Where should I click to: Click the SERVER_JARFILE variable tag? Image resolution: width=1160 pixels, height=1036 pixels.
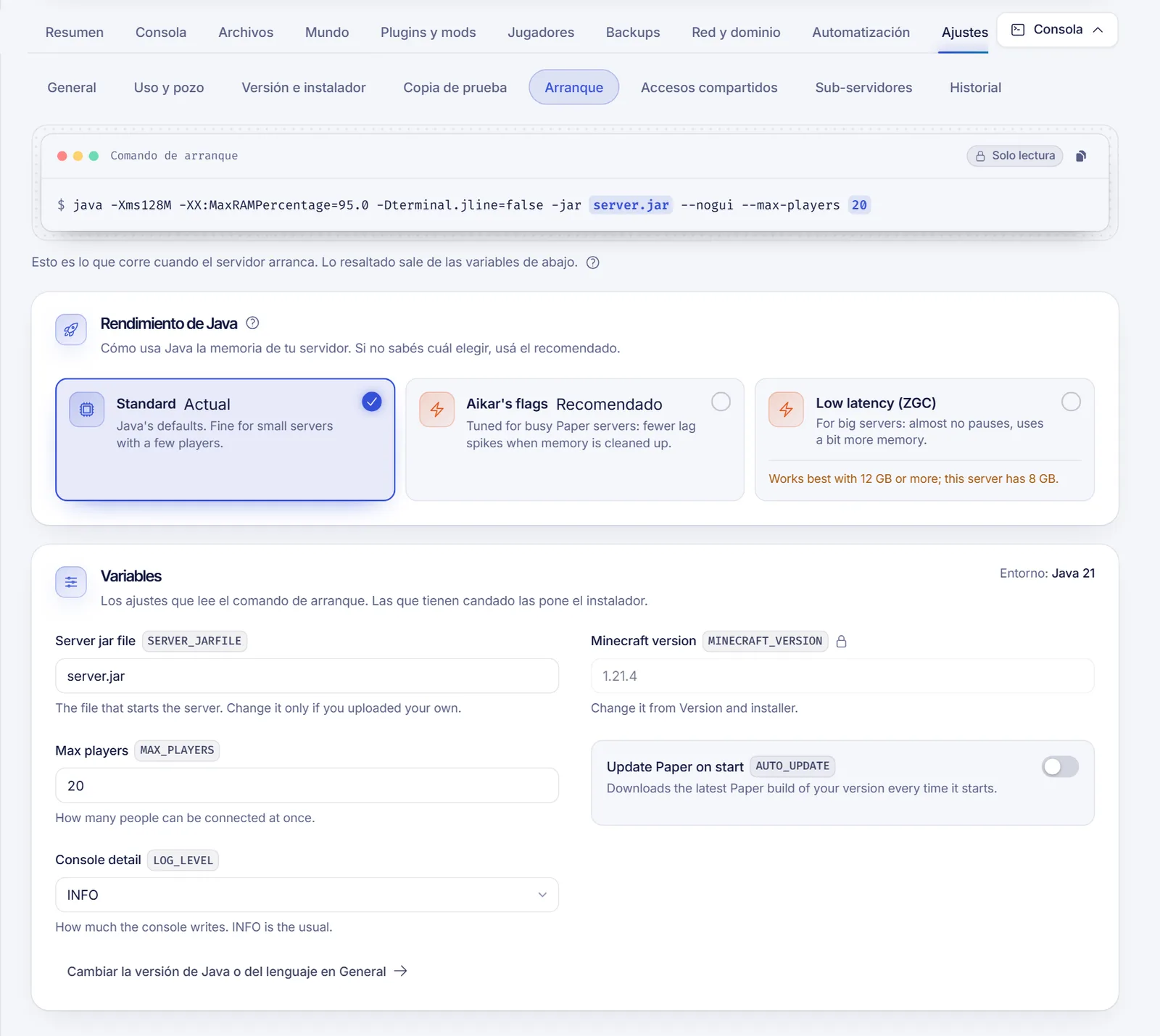(194, 641)
